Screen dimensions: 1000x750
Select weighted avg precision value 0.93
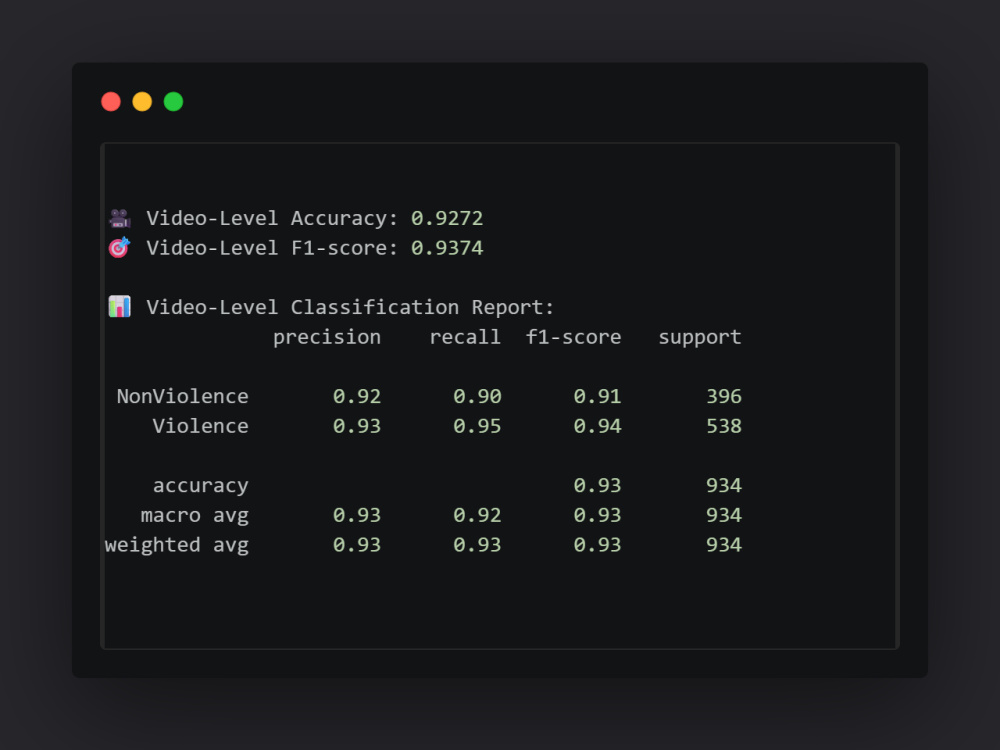(x=357, y=545)
